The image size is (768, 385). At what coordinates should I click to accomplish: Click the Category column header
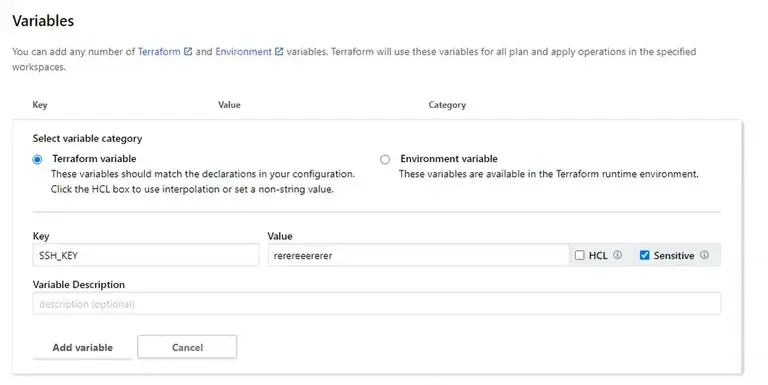[447, 105]
